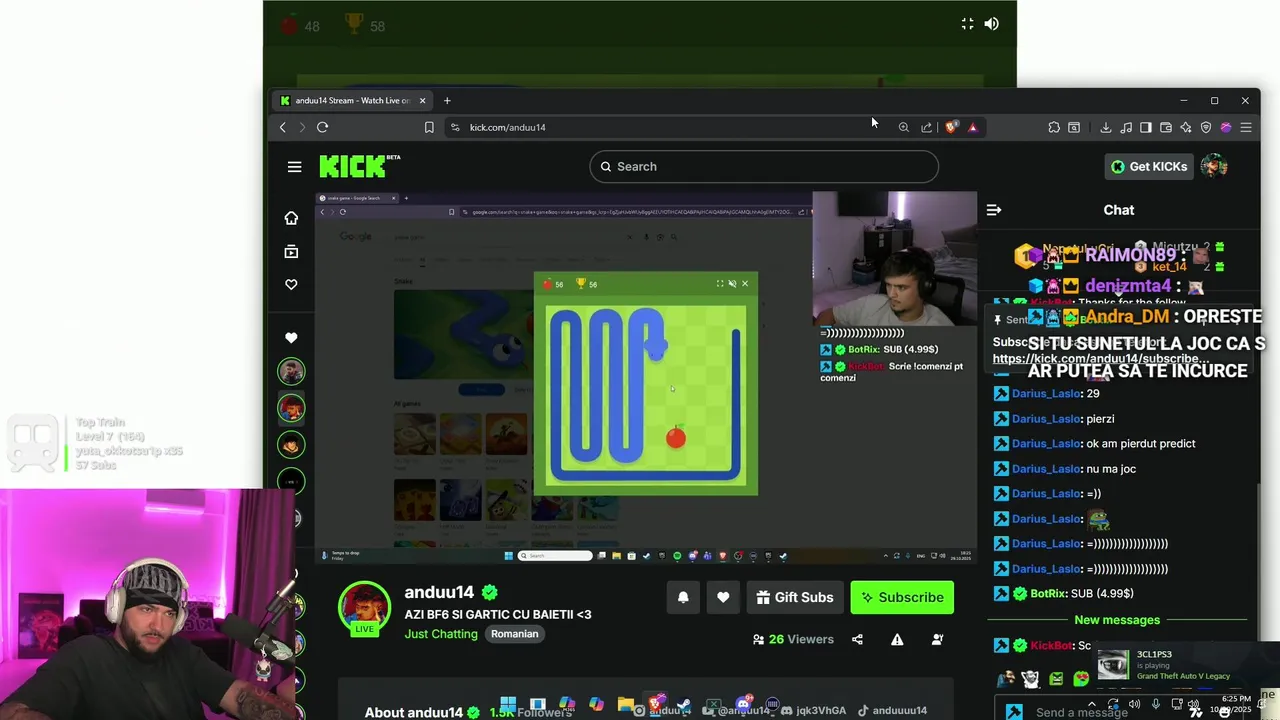The height and width of the screenshot is (720, 1280).
Task: Collapse the chat panel arrow icon
Action: coord(994,210)
